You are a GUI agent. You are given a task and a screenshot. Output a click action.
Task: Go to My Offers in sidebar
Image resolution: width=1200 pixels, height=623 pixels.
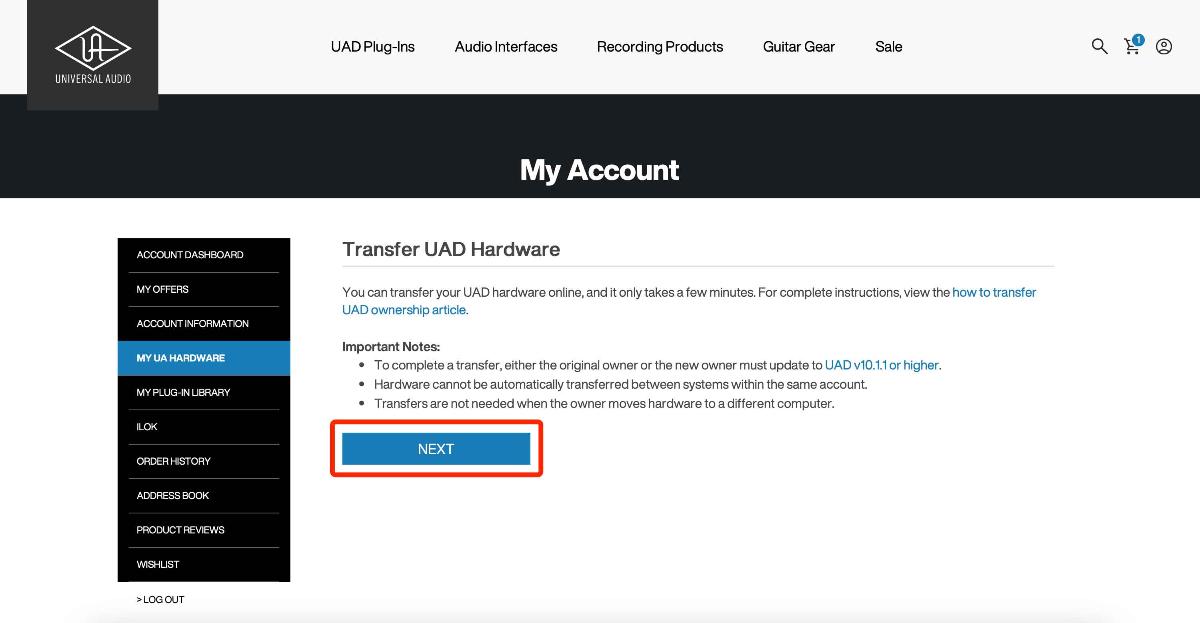(163, 289)
